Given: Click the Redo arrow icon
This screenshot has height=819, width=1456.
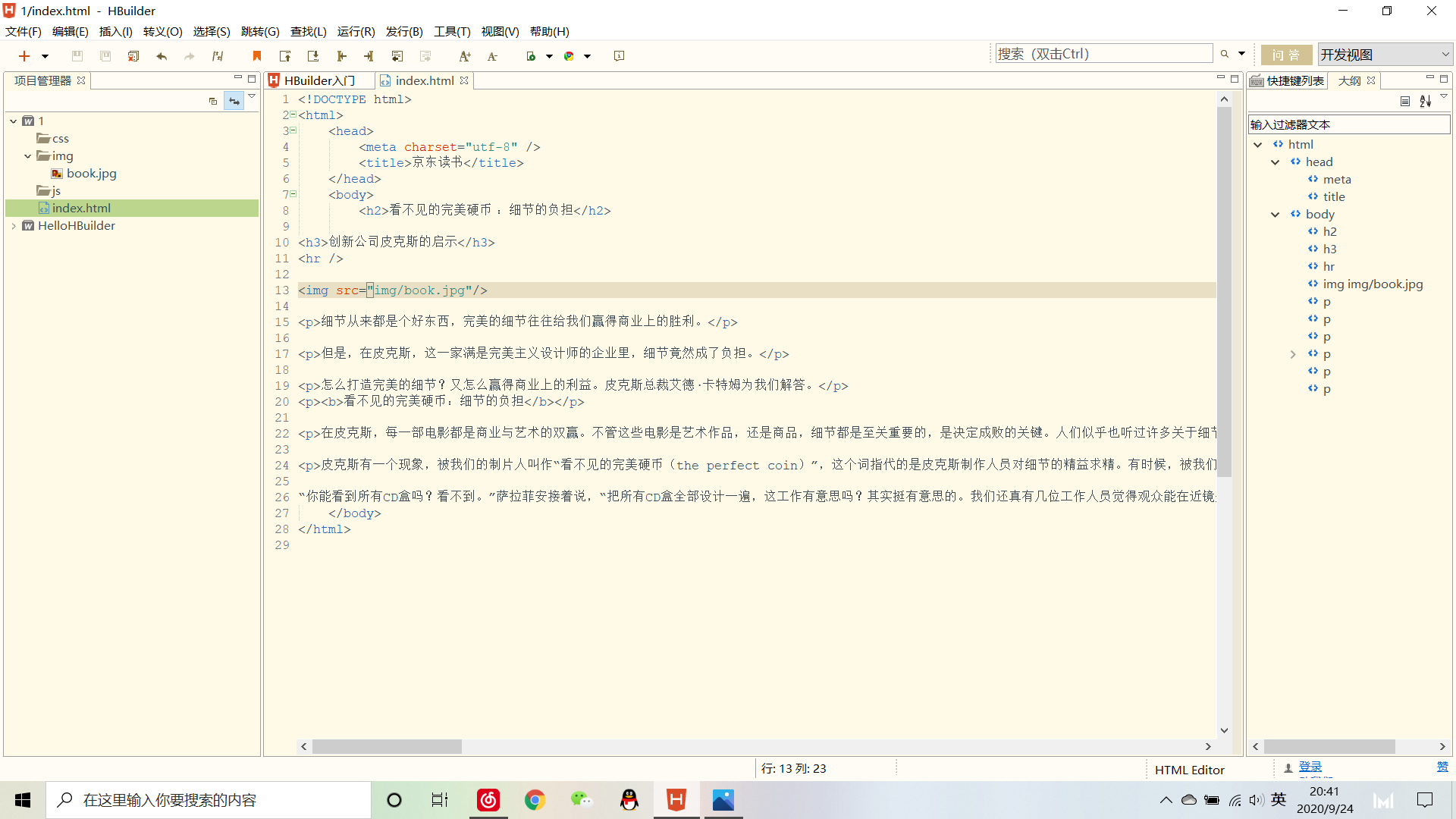Looking at the screenshot, I should pyautogui.click(x=190, y=56).
